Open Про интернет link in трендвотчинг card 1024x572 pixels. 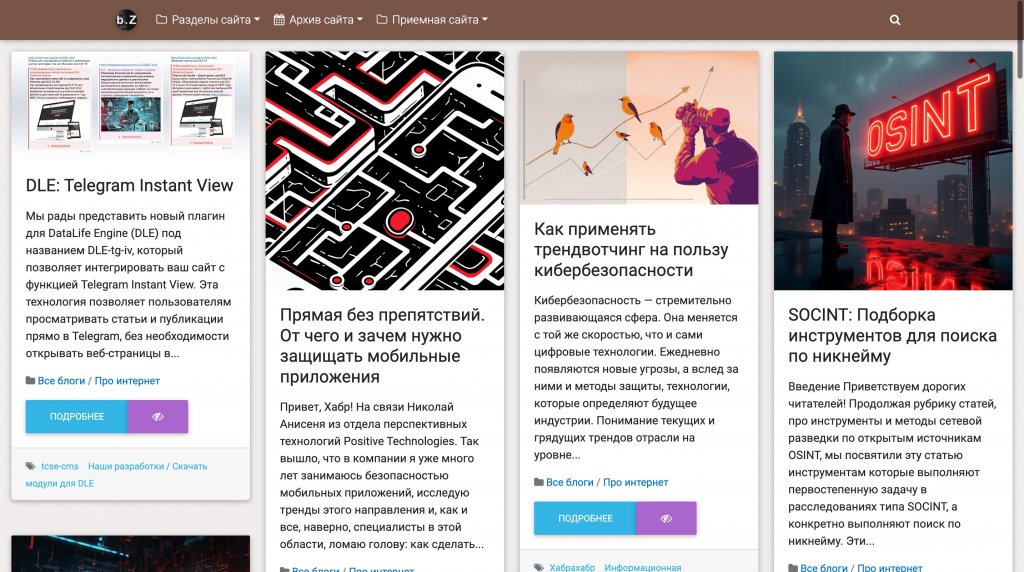pyautogui.click(x=635, y=483)
